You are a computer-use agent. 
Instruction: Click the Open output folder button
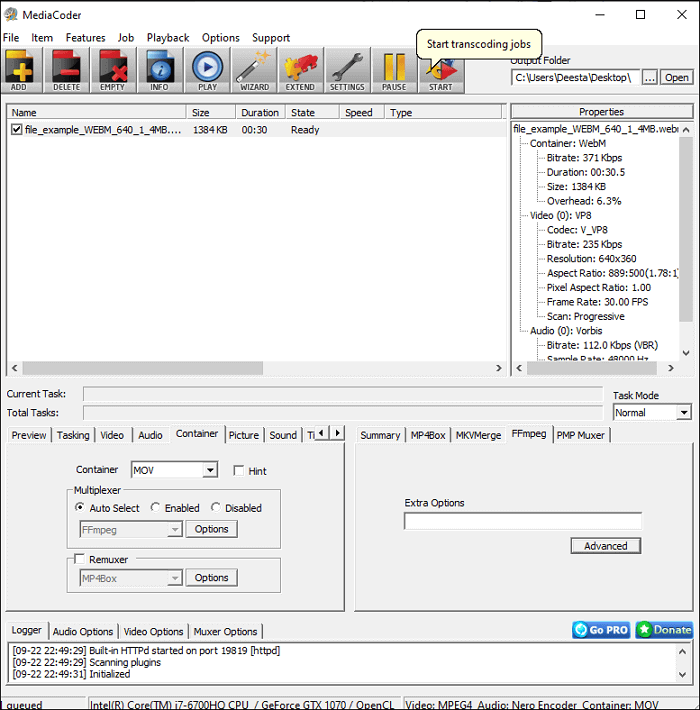click(677, 77)
